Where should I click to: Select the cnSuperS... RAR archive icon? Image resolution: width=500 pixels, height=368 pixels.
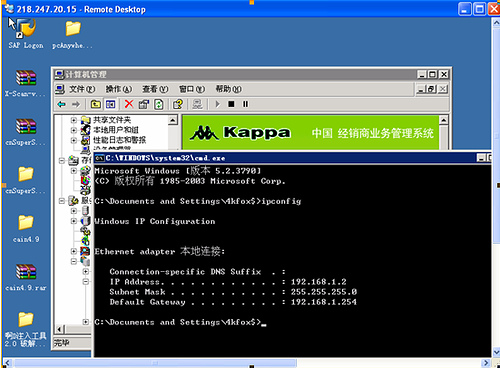coord(26,126)
